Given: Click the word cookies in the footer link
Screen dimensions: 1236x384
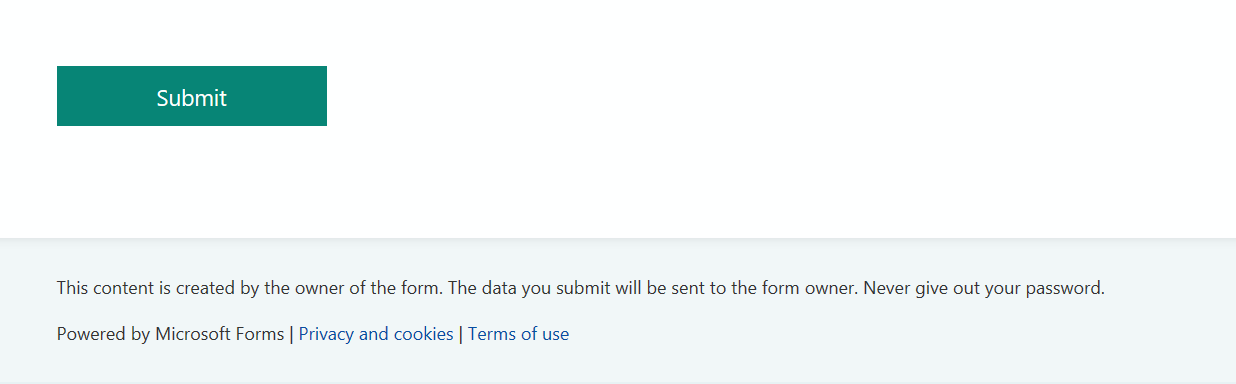Looking at the screenshot, I should (x=421, y=334).
